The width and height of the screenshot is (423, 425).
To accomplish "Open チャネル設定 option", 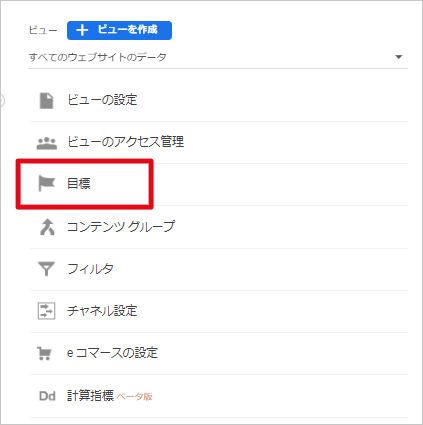I will 219,311.
